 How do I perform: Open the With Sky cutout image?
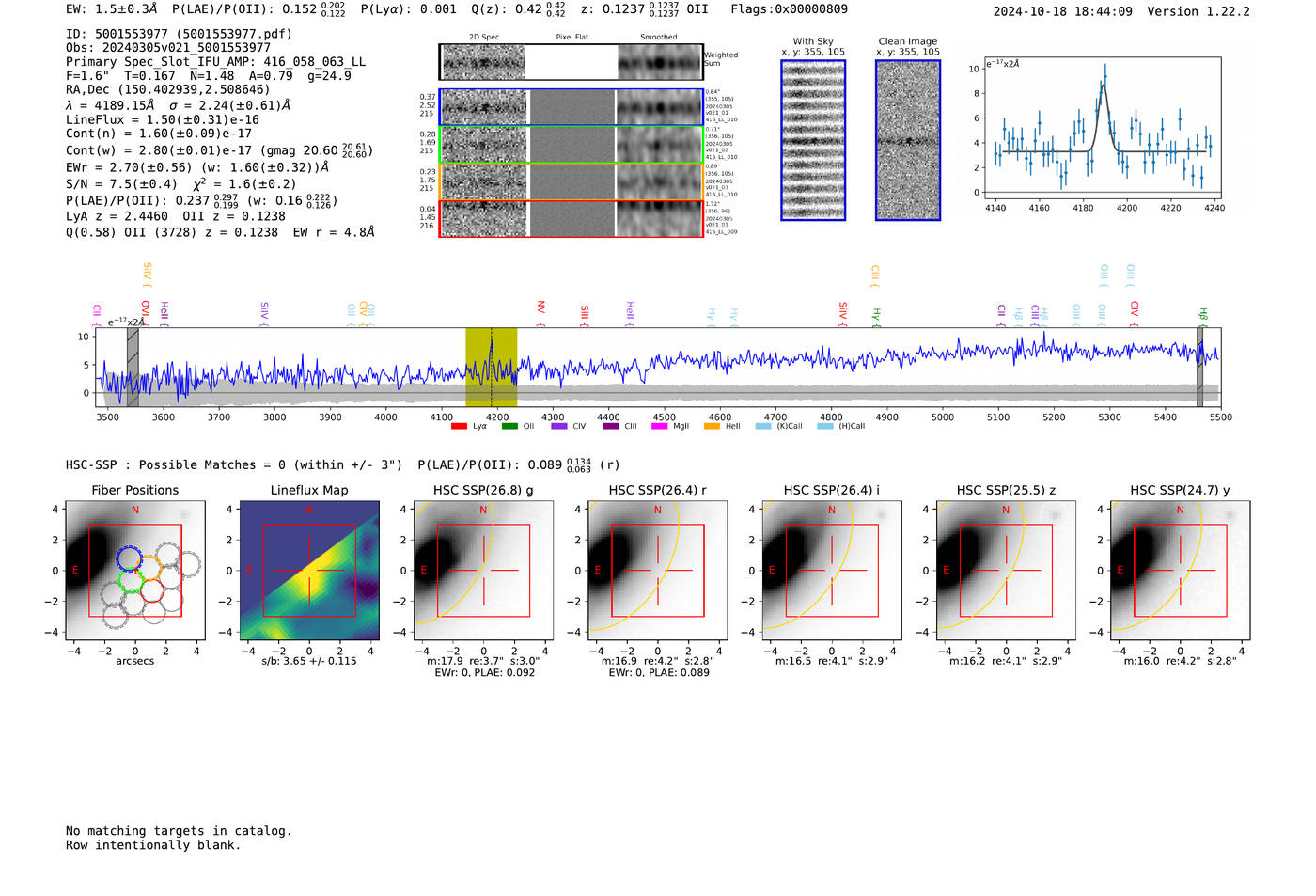pos(813,140)
